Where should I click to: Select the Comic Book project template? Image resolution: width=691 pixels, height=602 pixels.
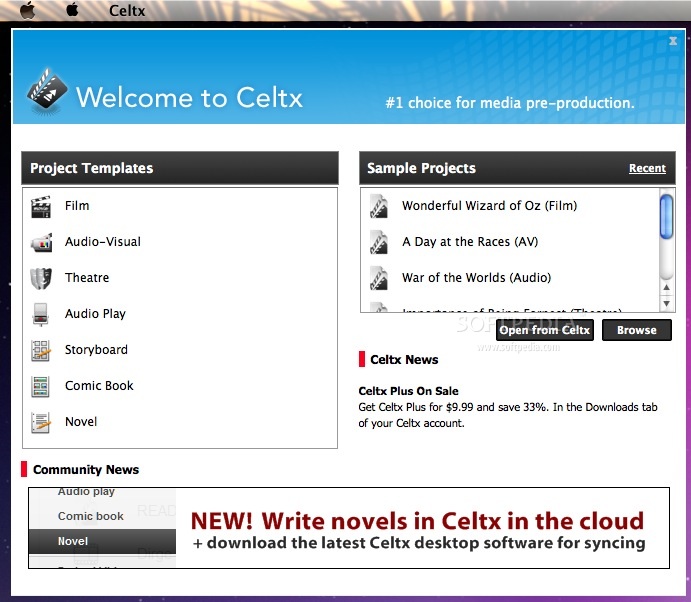(99, 386)
